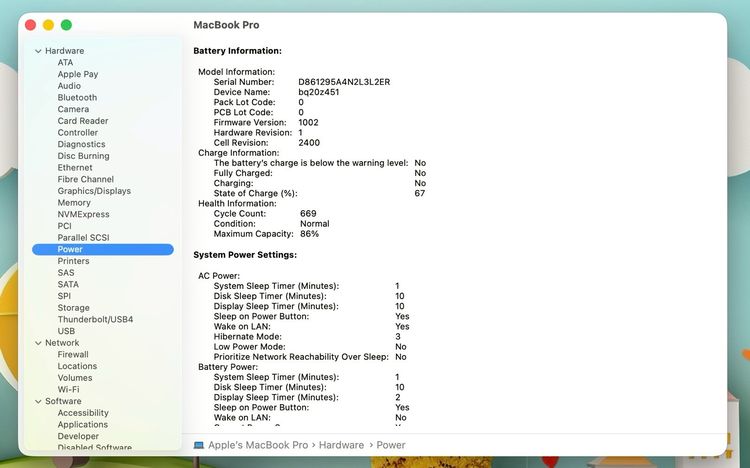The image size is (750, 468).
Task: Select the Hardware group label
Action: pyautogui.click(x=65, y=51)
